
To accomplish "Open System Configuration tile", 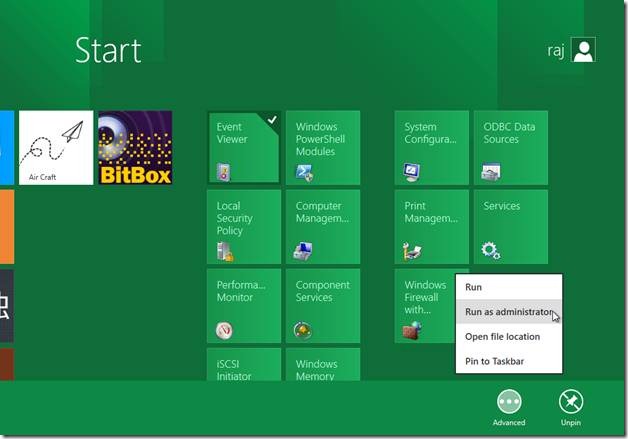I will point(431,147).
